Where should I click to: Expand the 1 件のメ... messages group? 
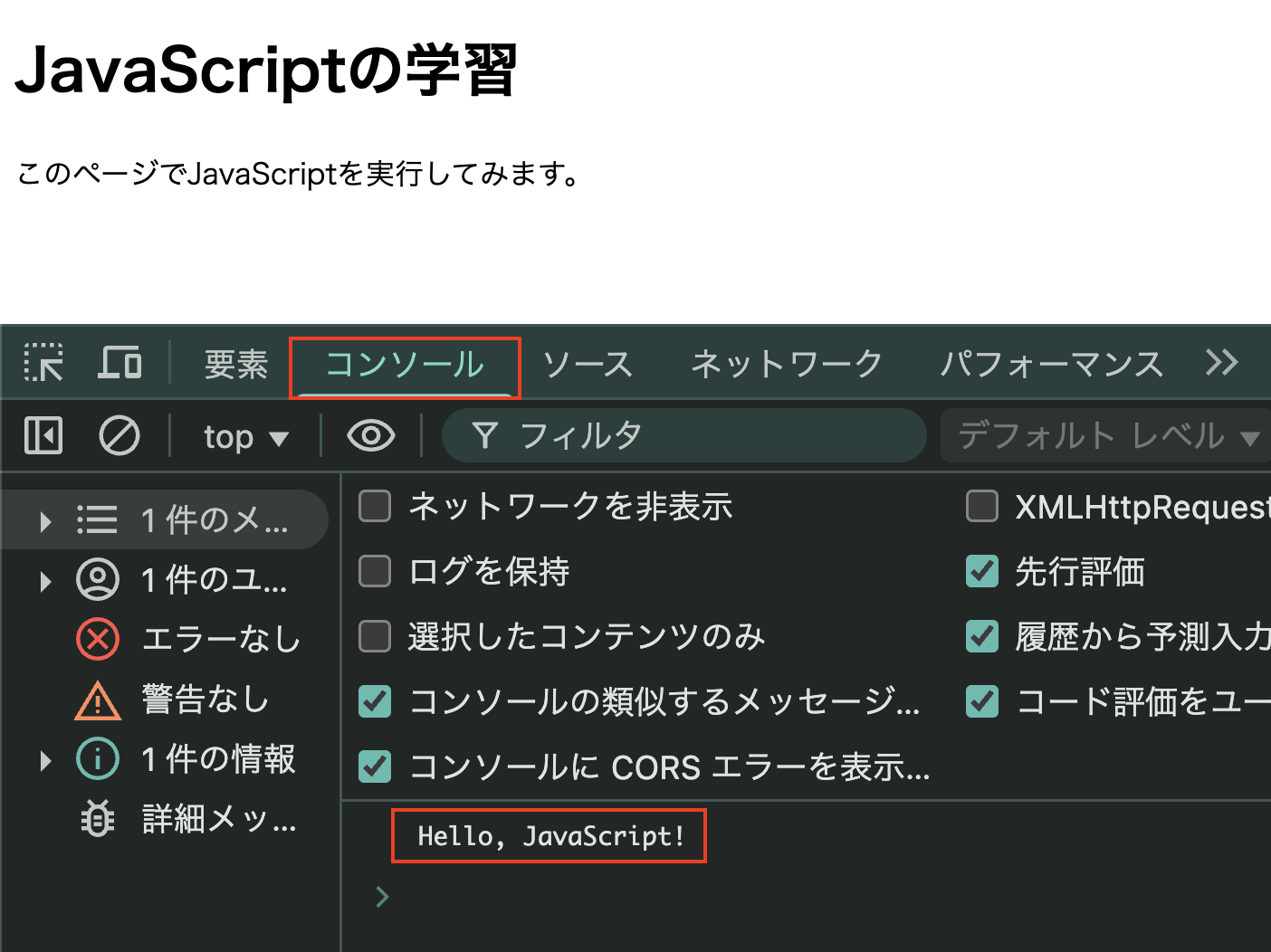[45, 520]
